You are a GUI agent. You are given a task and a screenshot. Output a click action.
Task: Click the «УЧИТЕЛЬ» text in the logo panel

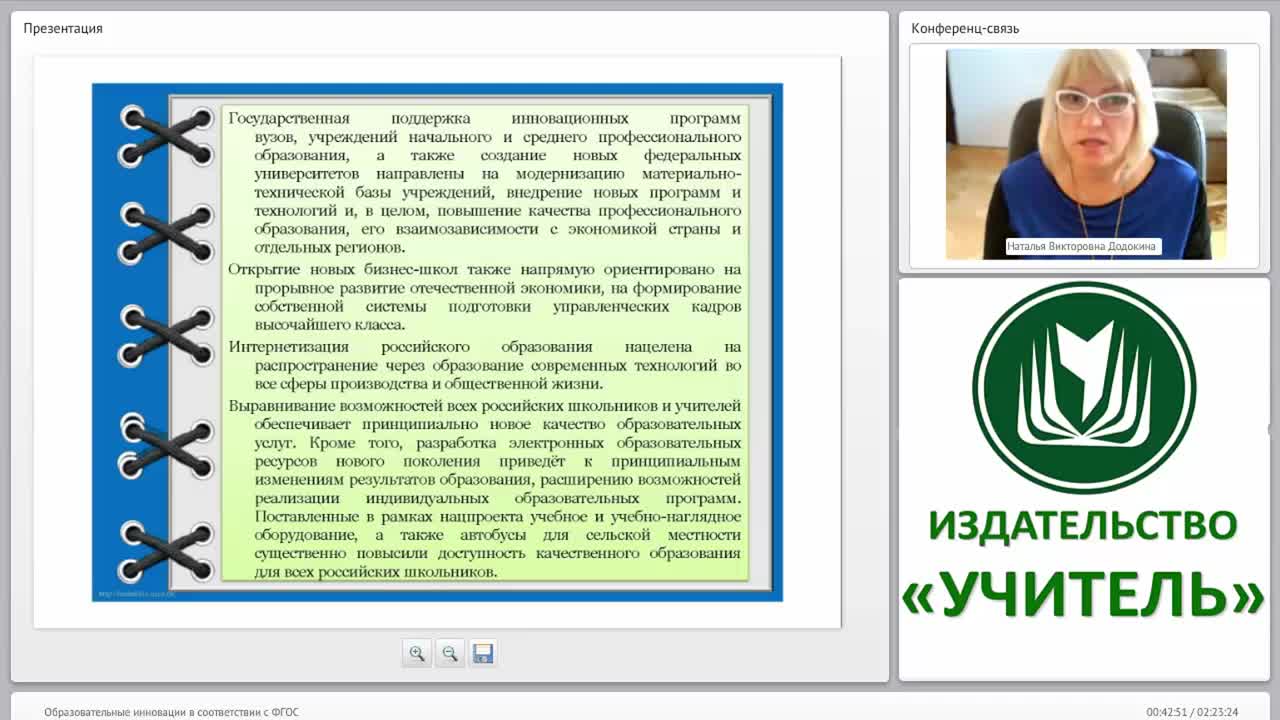(1084, 594)
